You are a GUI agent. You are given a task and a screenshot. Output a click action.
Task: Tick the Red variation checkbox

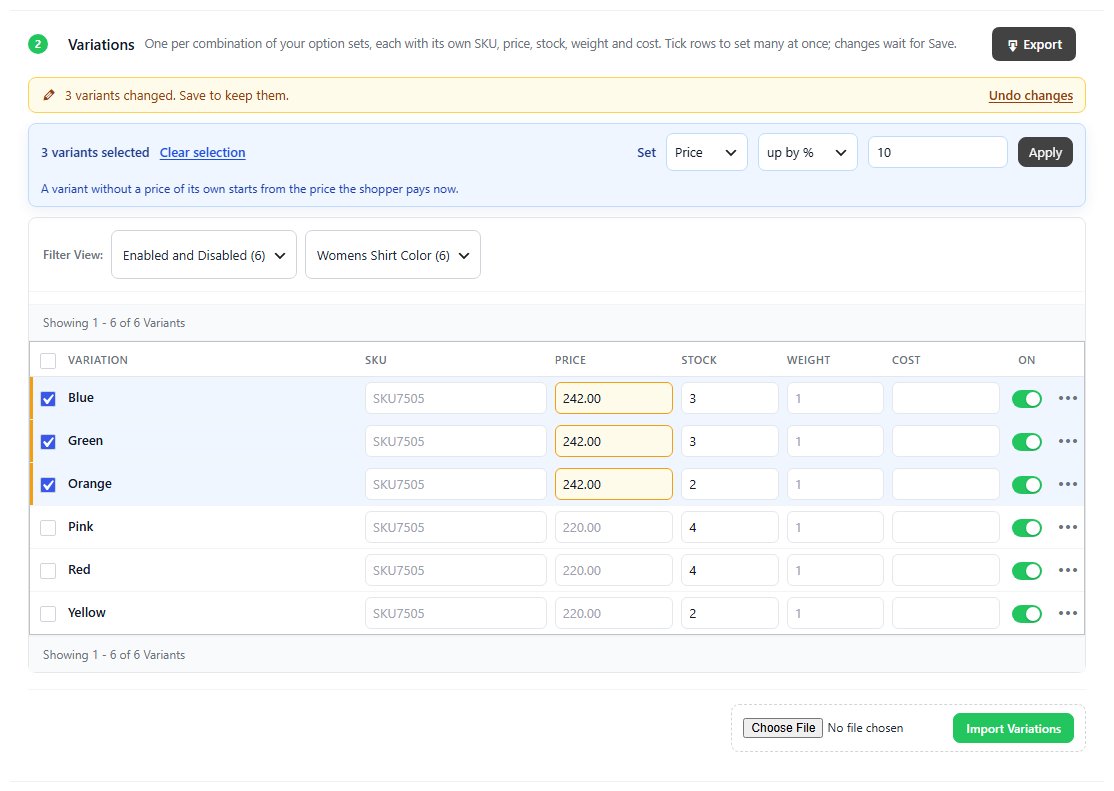[x=48, y=571]
